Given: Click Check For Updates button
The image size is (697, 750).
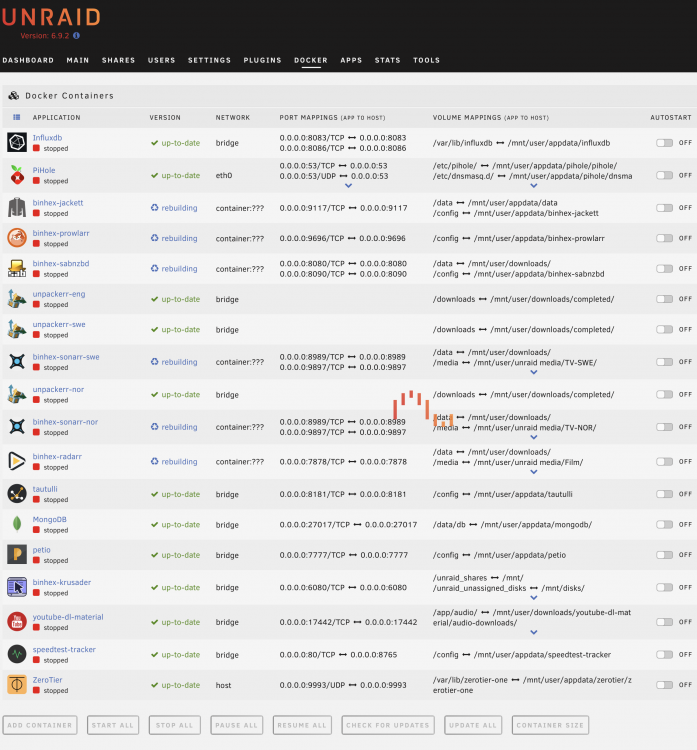Looking at the screenshot, I should coord(388,725).
